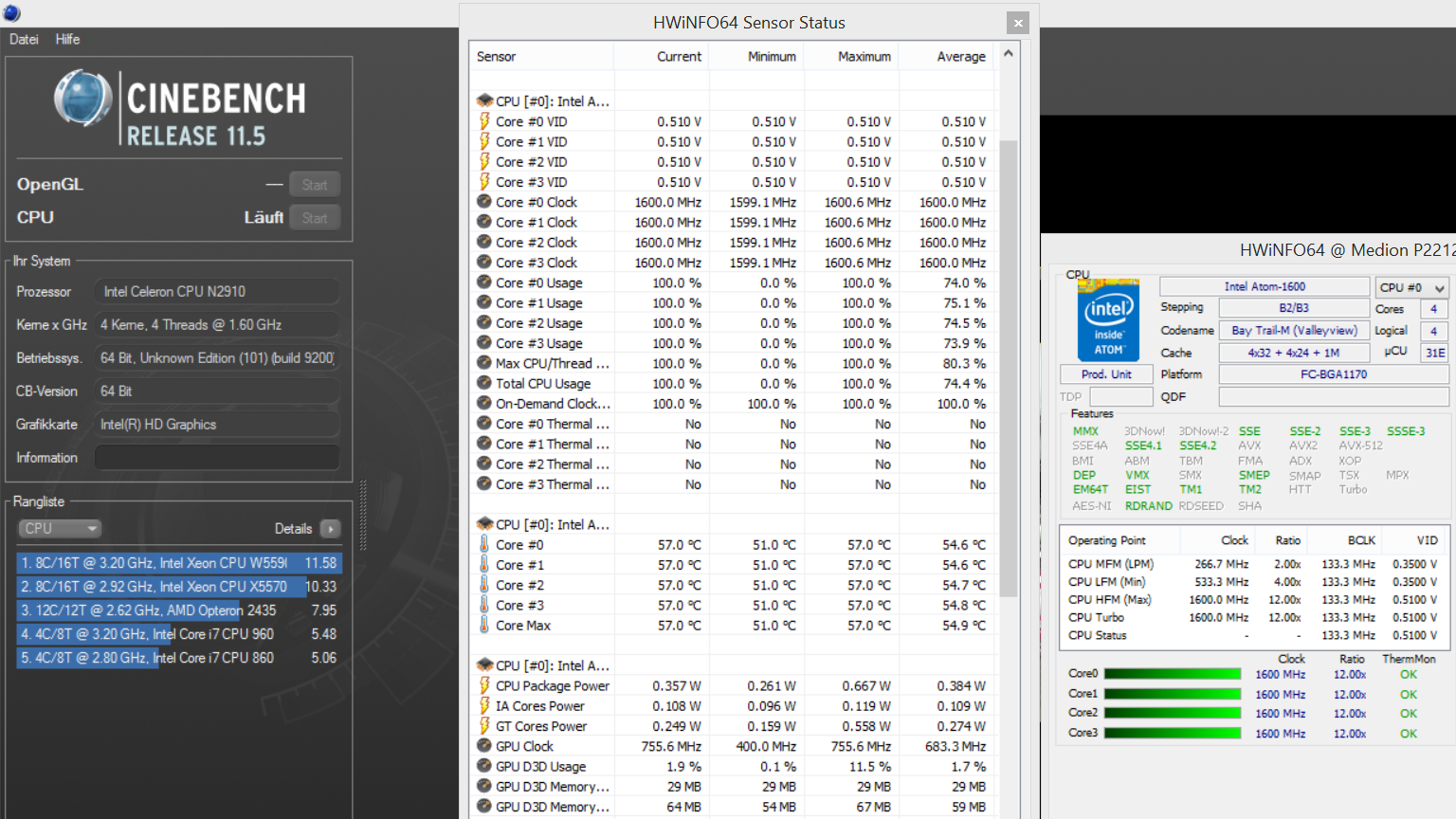Click the Core #0 temperature thermometer icon

point(484,544)
